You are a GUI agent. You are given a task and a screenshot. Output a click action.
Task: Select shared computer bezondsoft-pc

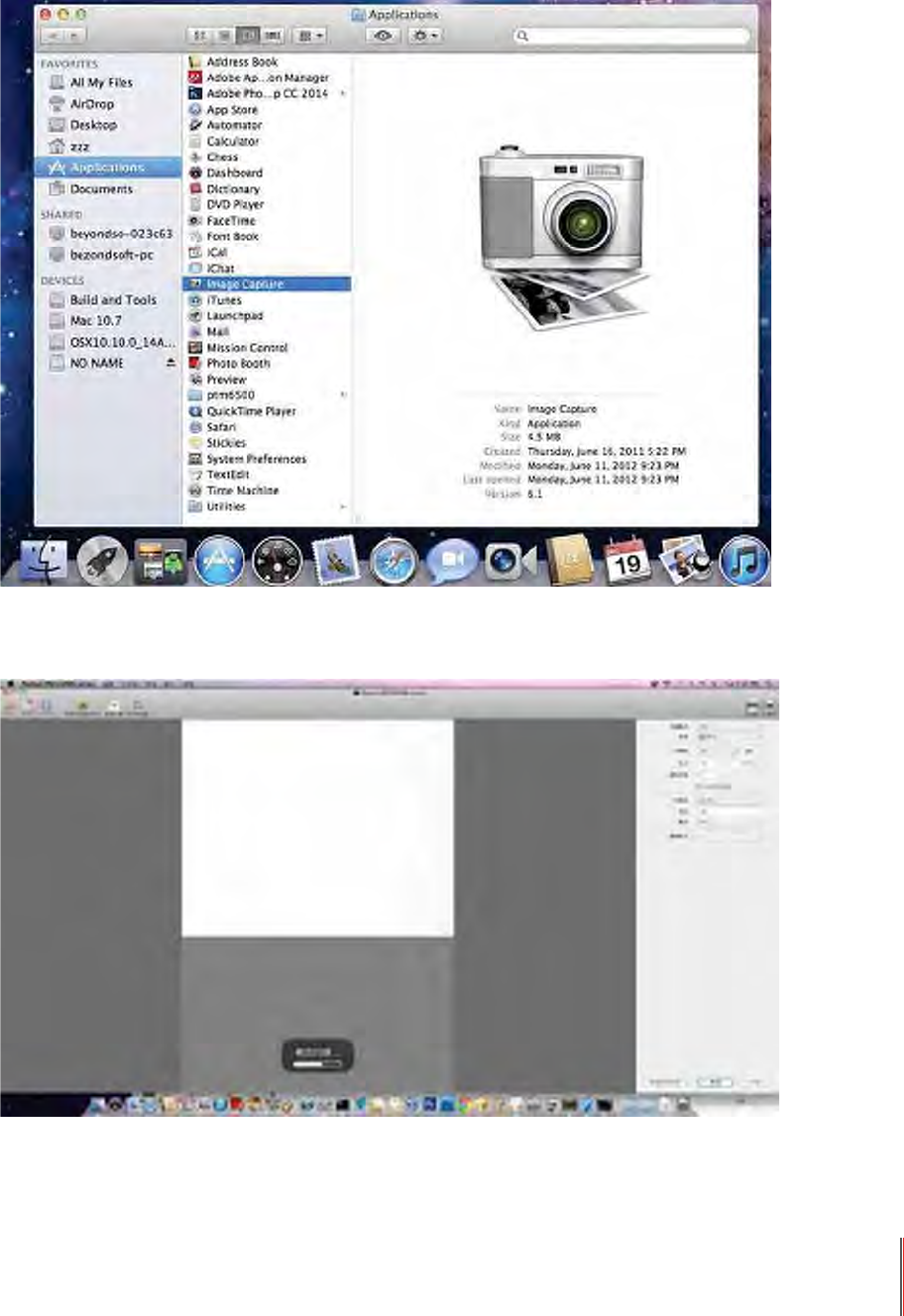pyautogui.click(x=112, y=255)
